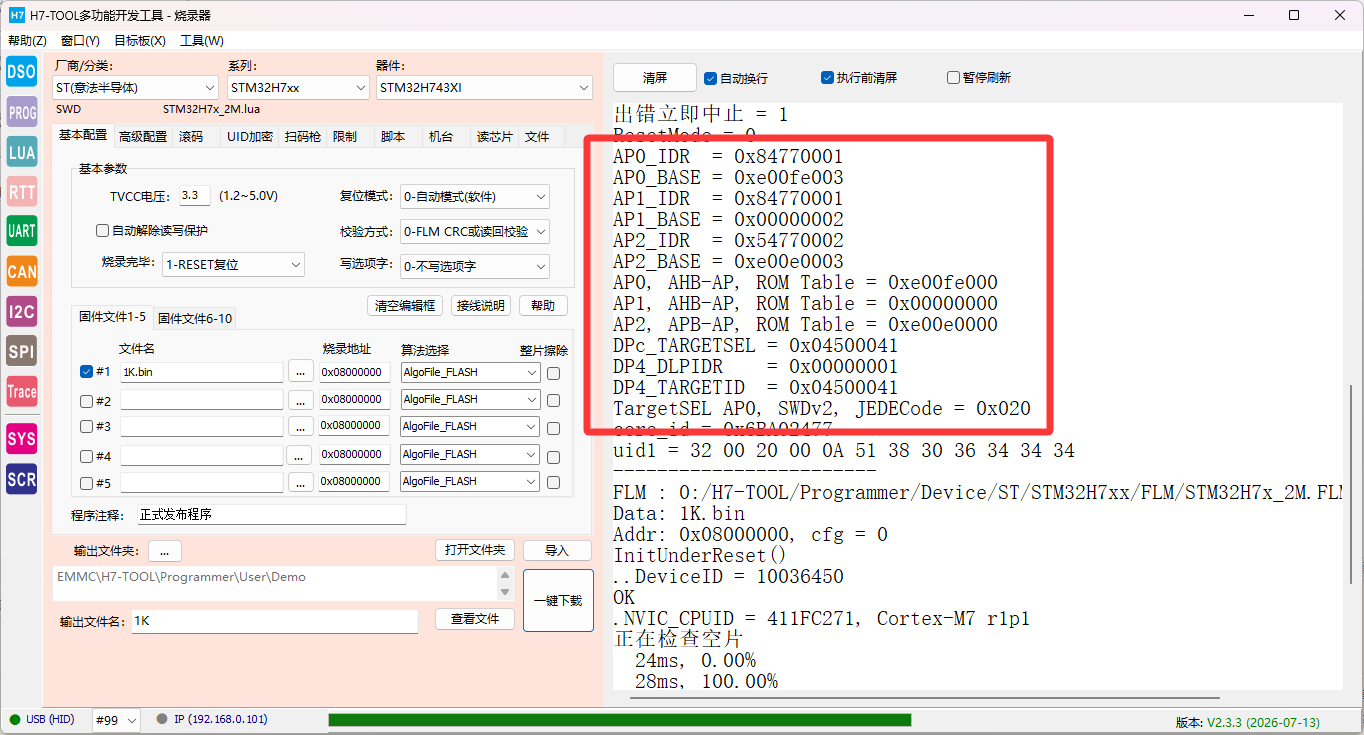This screenshot has width=1364, height=735.
Task: Click the 清屏 button
Action: click(x=655, y=77)
